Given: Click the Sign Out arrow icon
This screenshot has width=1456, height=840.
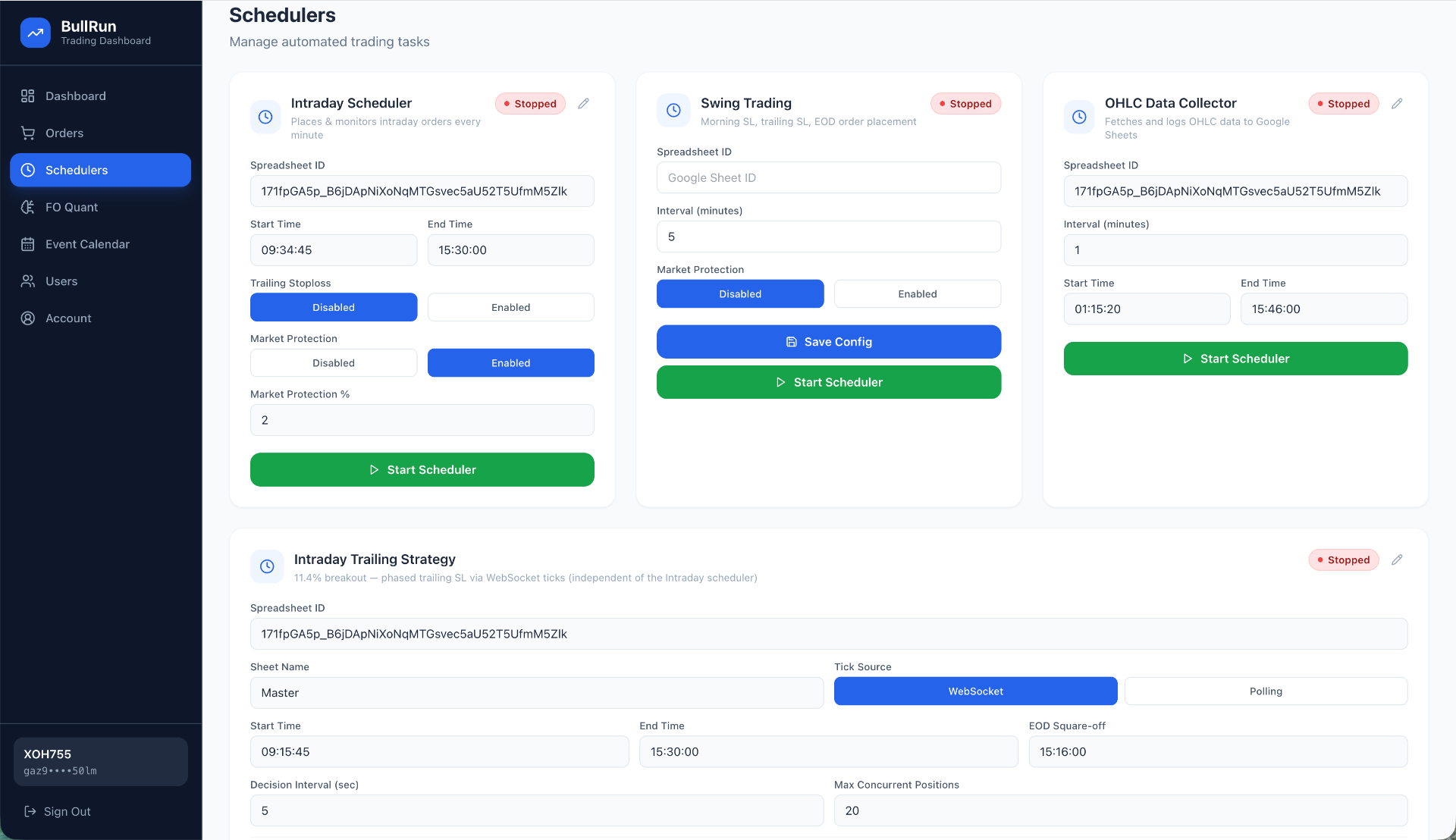Looking at the screenshot, I should coord(30,811).
